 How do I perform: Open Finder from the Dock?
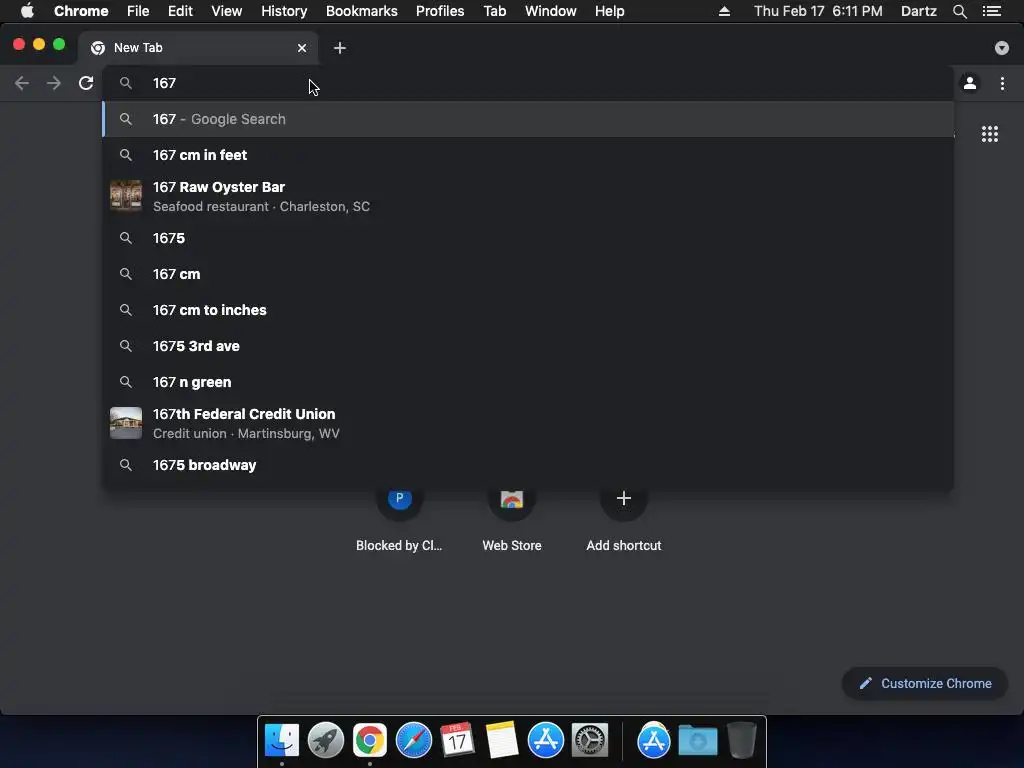(281, 740)
